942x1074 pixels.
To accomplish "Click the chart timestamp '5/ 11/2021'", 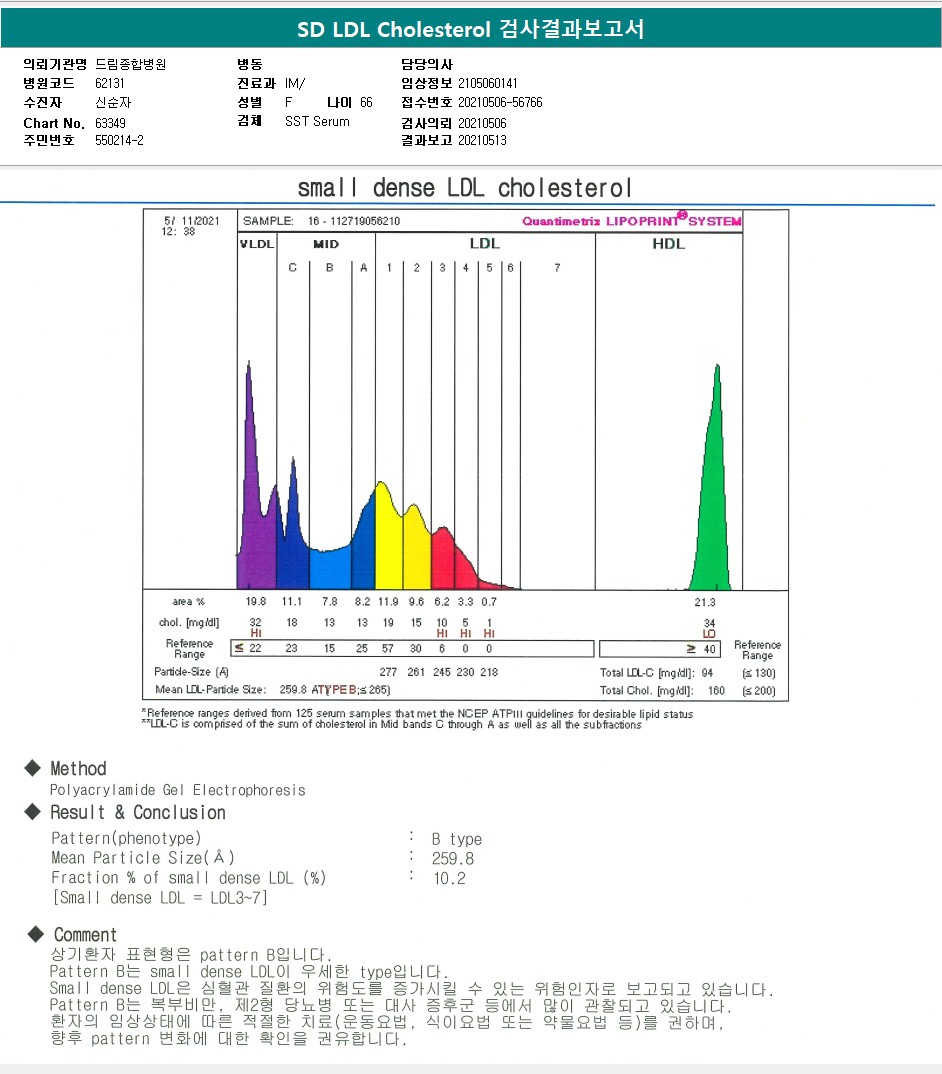I will (x=191, y=221).
